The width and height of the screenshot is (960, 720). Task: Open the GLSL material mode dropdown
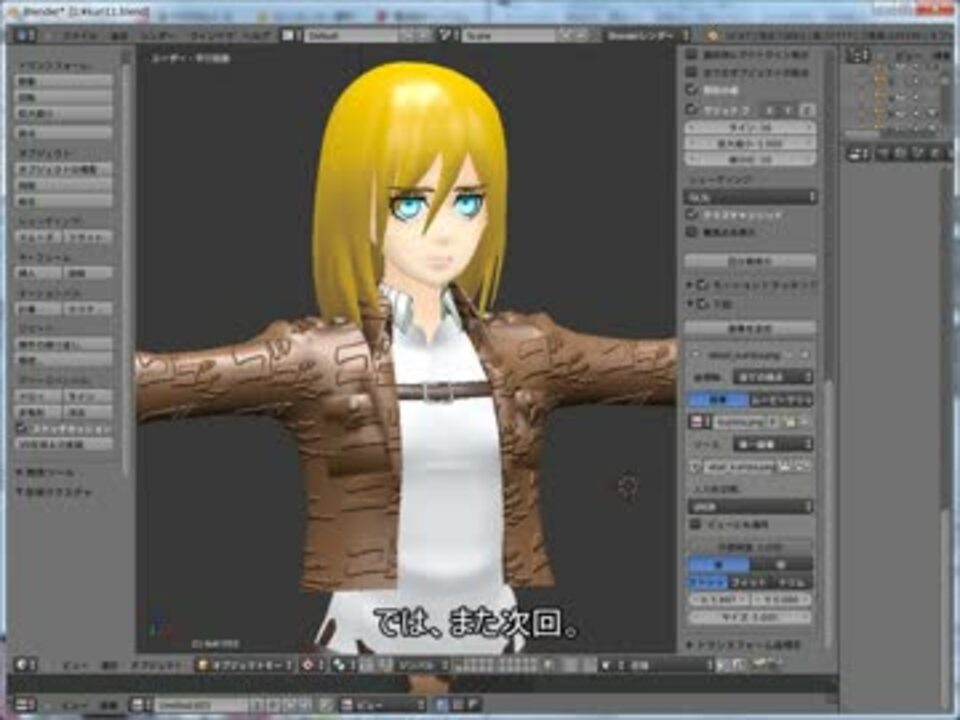click(x=751, y=197)
